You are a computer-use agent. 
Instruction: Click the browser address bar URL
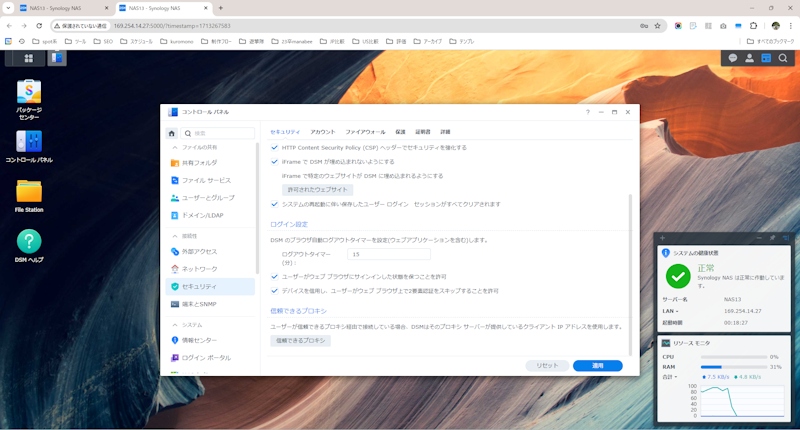[x=172, y=26]
